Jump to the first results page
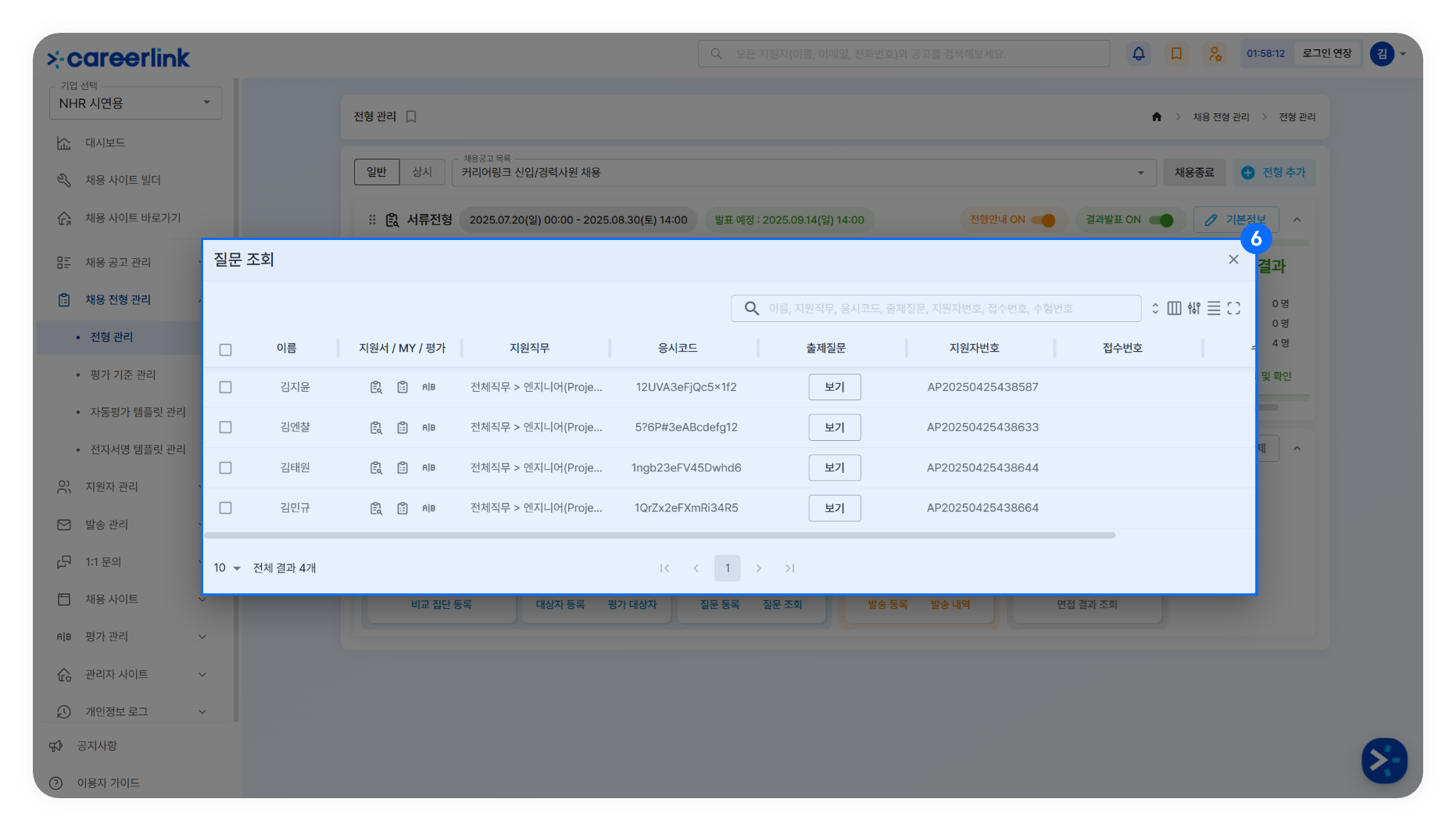This screenshot has height=831, width=1456. pyautogui.click(x=664, y=568)
